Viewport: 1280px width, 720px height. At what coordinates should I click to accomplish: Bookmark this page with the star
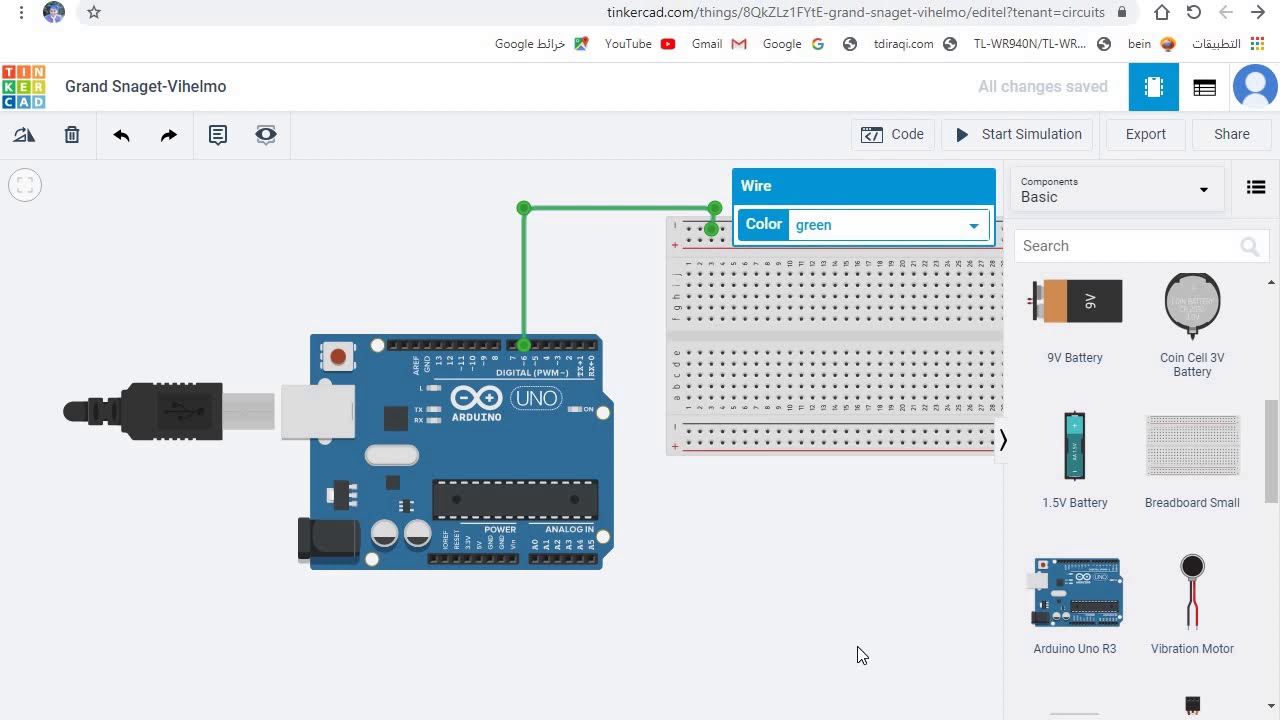coord(94,13)
